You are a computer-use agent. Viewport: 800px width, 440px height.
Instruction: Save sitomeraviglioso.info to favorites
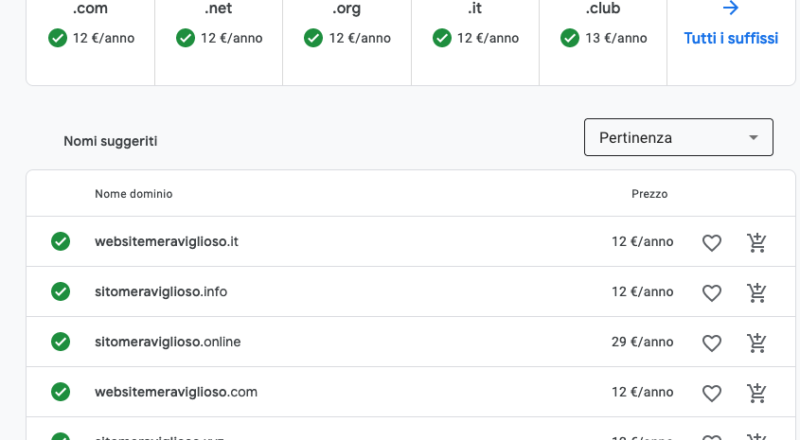[711, 292]
